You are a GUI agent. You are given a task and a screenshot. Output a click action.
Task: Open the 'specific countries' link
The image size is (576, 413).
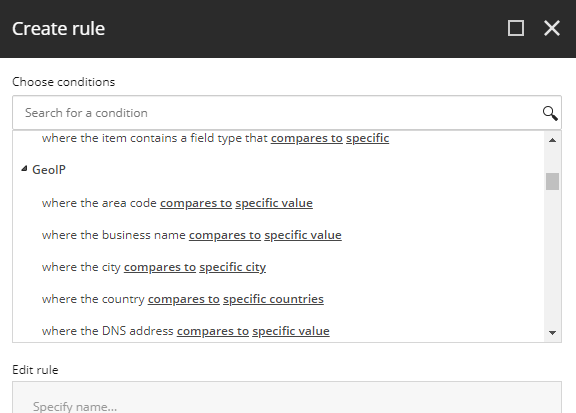coord(273,299)
